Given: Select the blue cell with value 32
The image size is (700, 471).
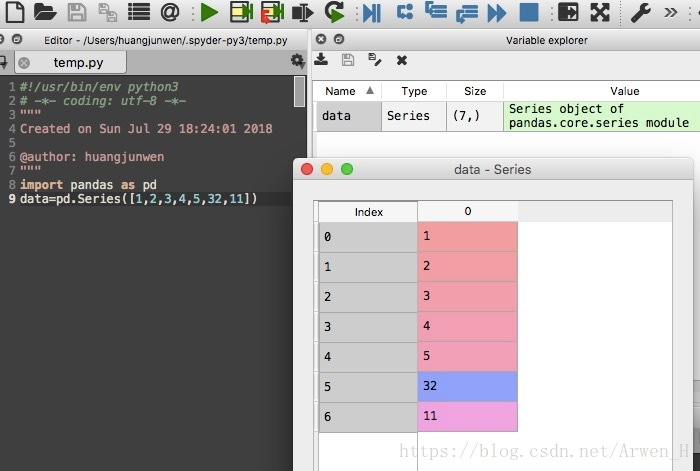Looking at the screenshot, I should coord(467,386).
